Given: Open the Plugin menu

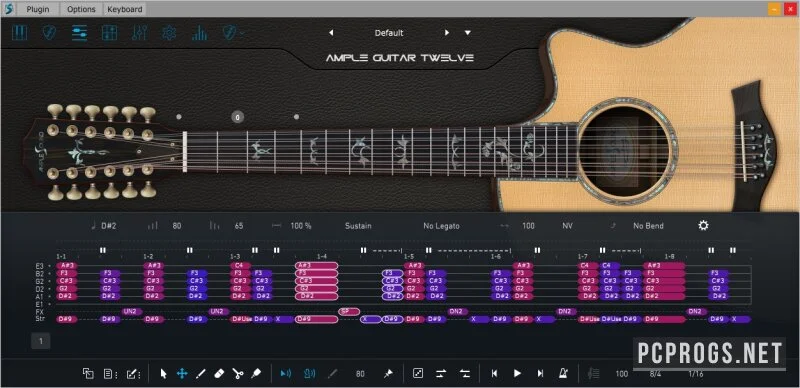Looking at the screenshot, I should [x=38, y=9].
